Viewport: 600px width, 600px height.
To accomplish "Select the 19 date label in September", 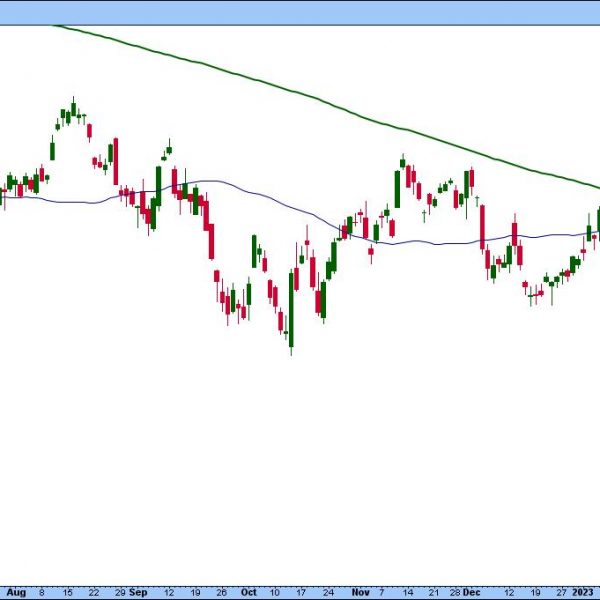I will [195, 592].
